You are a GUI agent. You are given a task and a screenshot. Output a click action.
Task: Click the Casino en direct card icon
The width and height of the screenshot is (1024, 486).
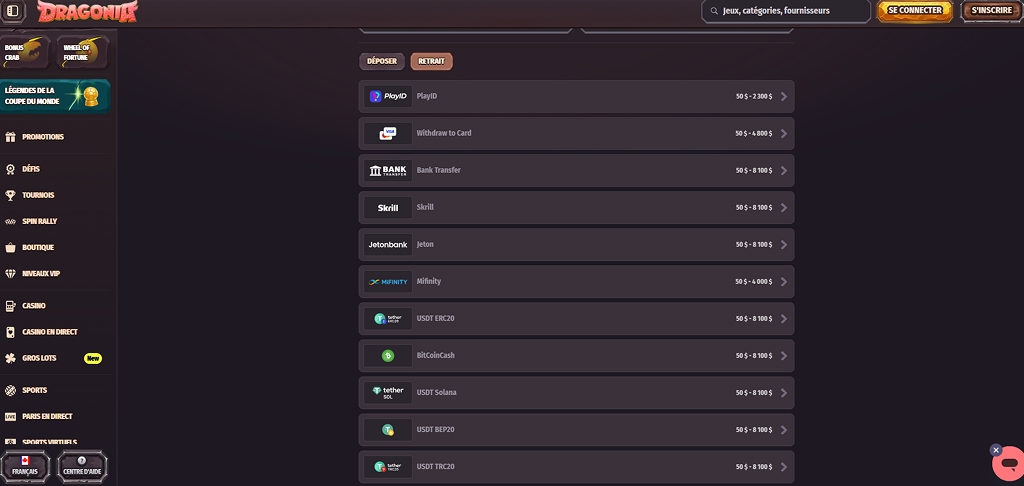pos(10,332)
